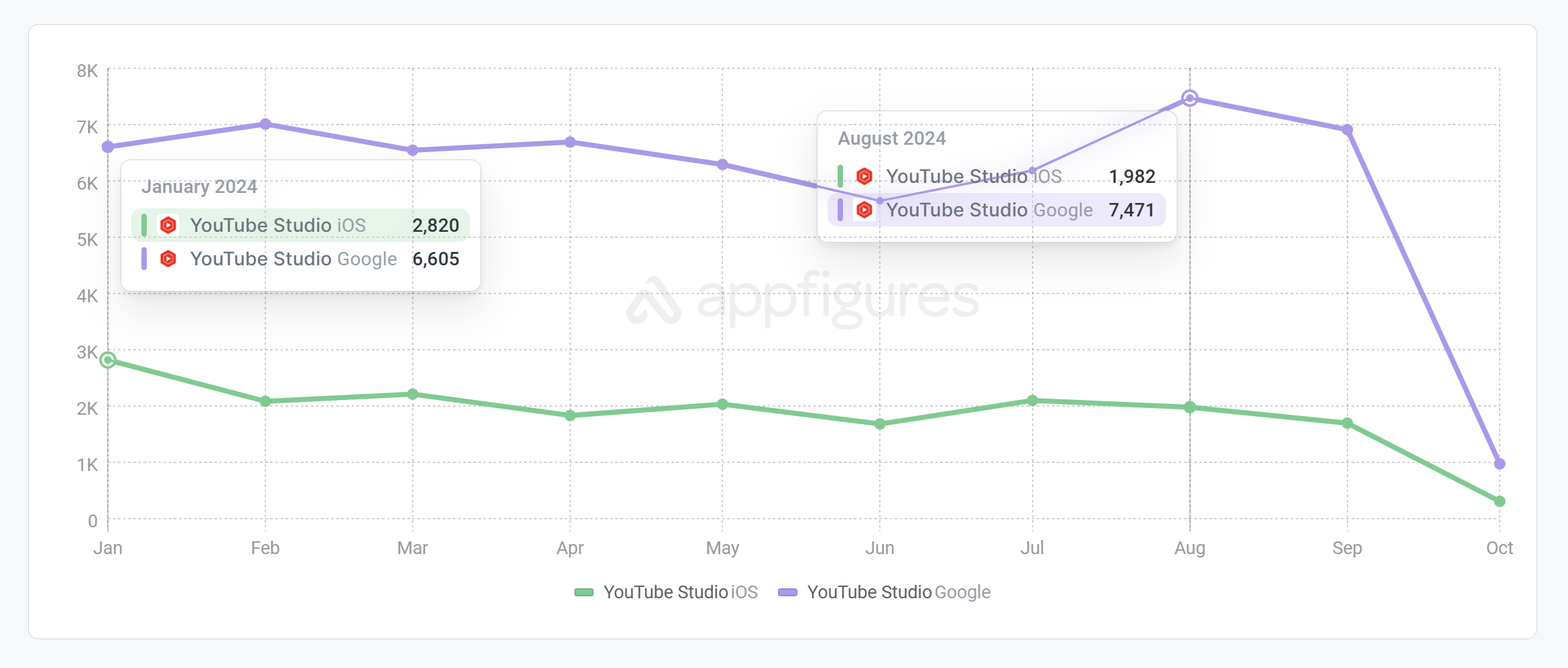Select January iOS data point on green line
The width and height of the screenshot is (1568, 668).
click(x=108, y=360)
